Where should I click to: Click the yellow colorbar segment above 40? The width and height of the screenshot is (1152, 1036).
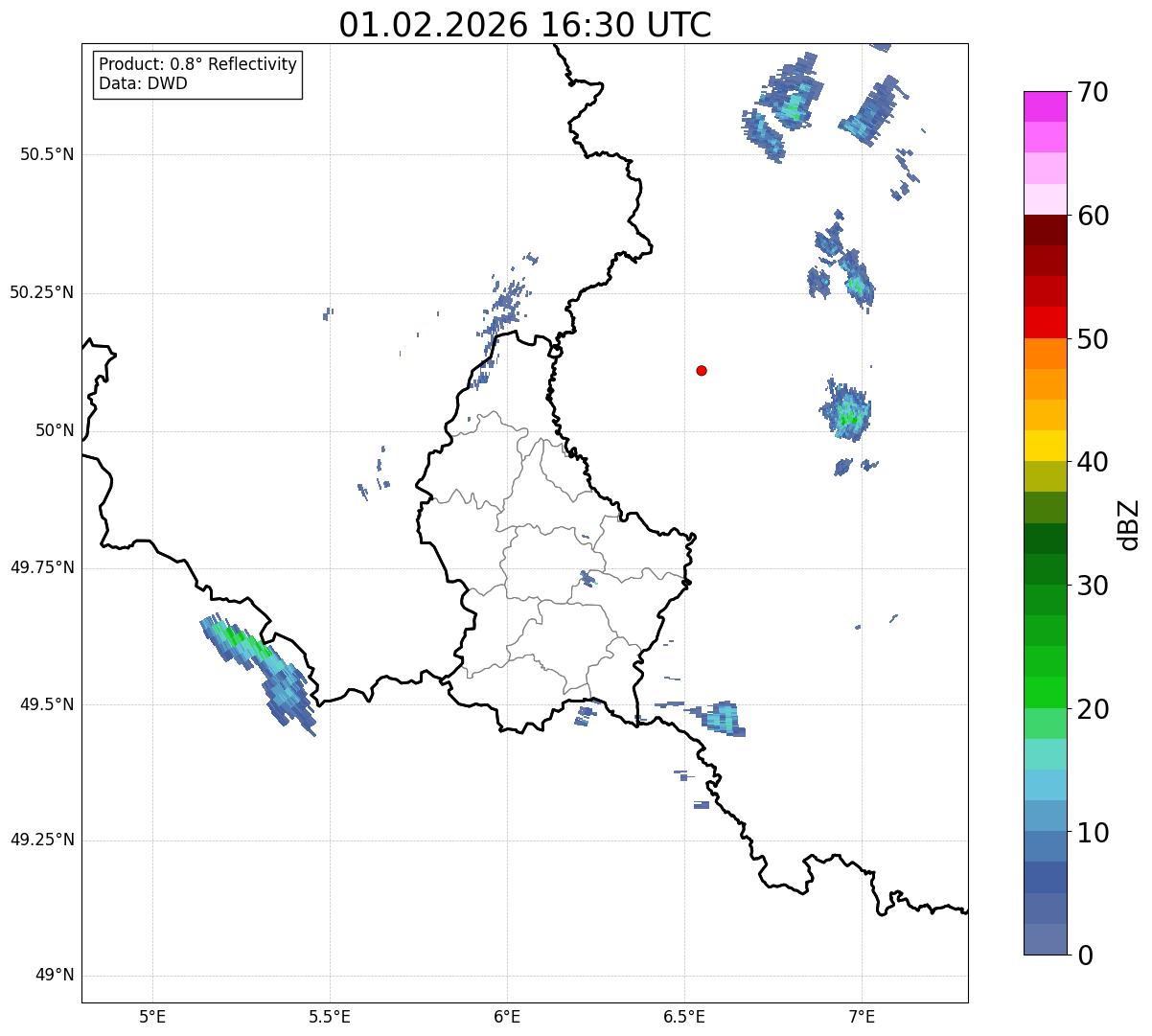[1045, 446]
